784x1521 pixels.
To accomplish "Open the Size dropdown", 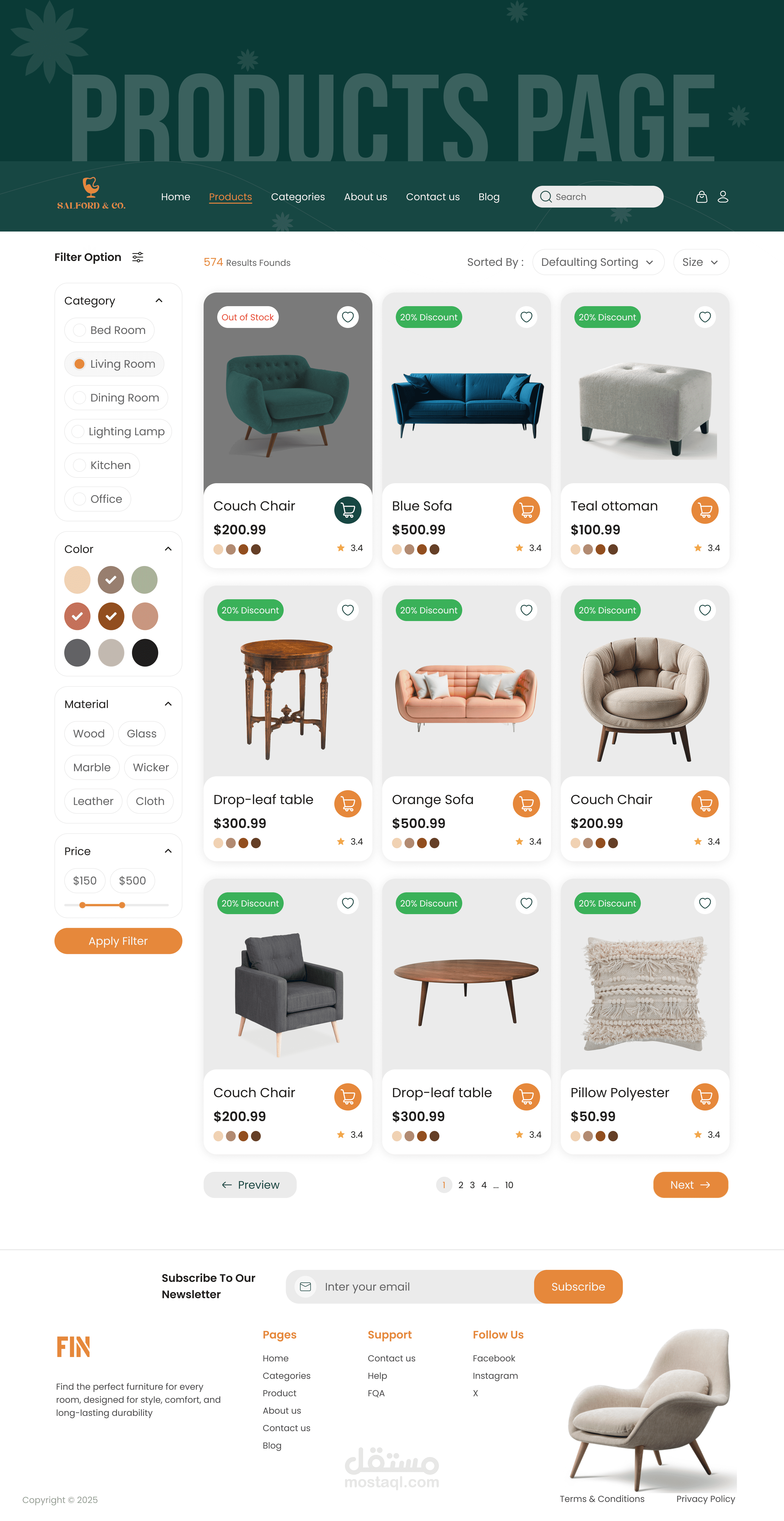I will [x=701, y=262].
